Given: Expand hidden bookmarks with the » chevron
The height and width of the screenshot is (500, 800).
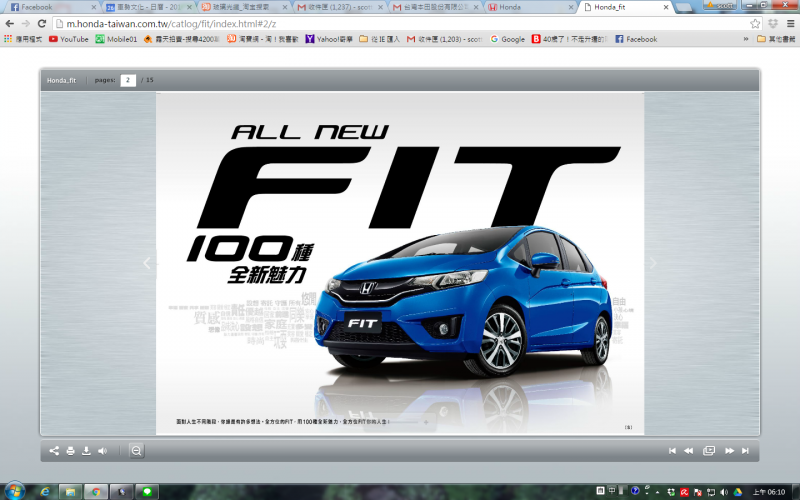Looking at the screenshot, I should pyautogui.click(x=746, y=39).
